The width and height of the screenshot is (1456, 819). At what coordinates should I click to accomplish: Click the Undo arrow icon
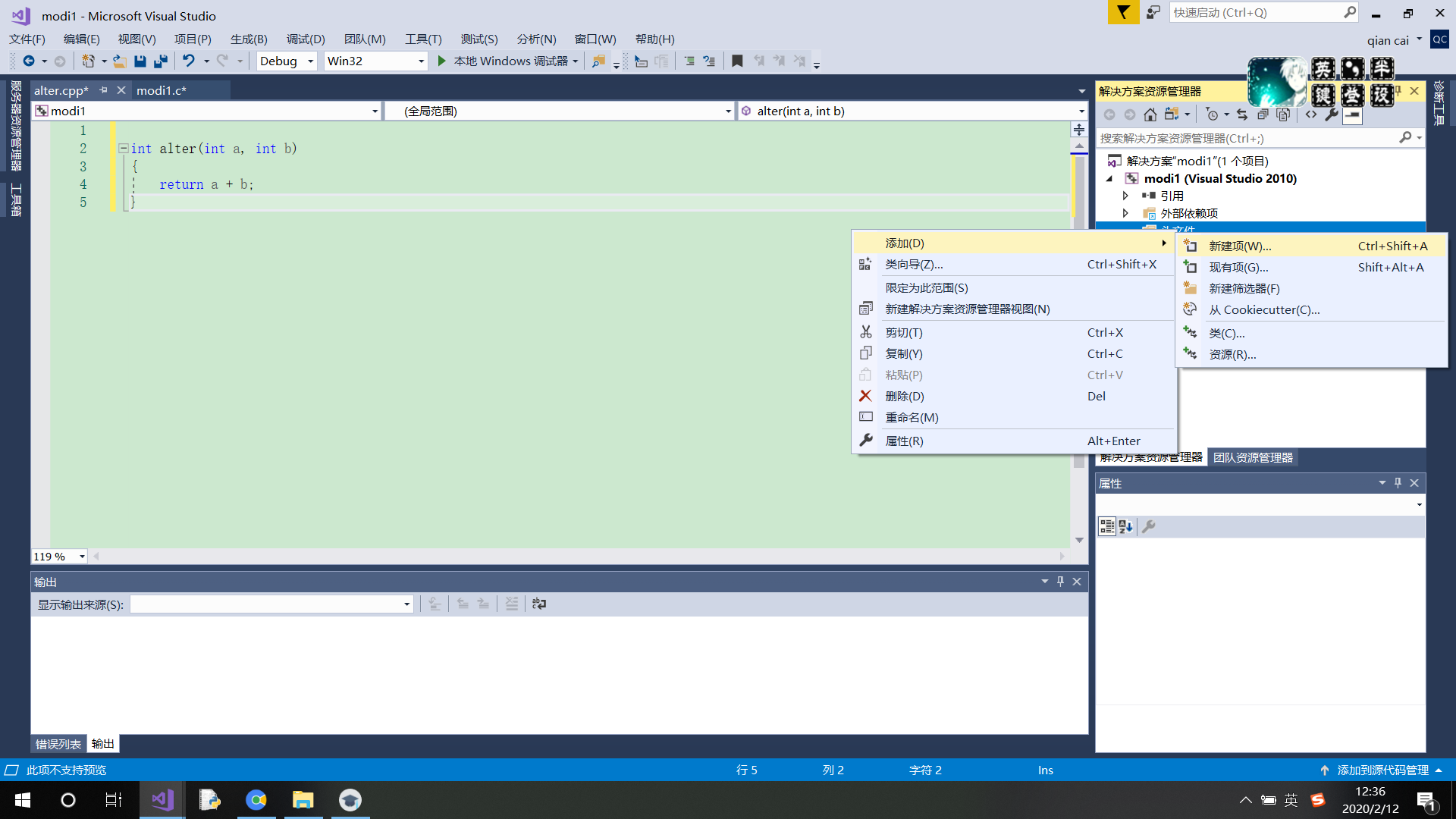tap(188, 61)
